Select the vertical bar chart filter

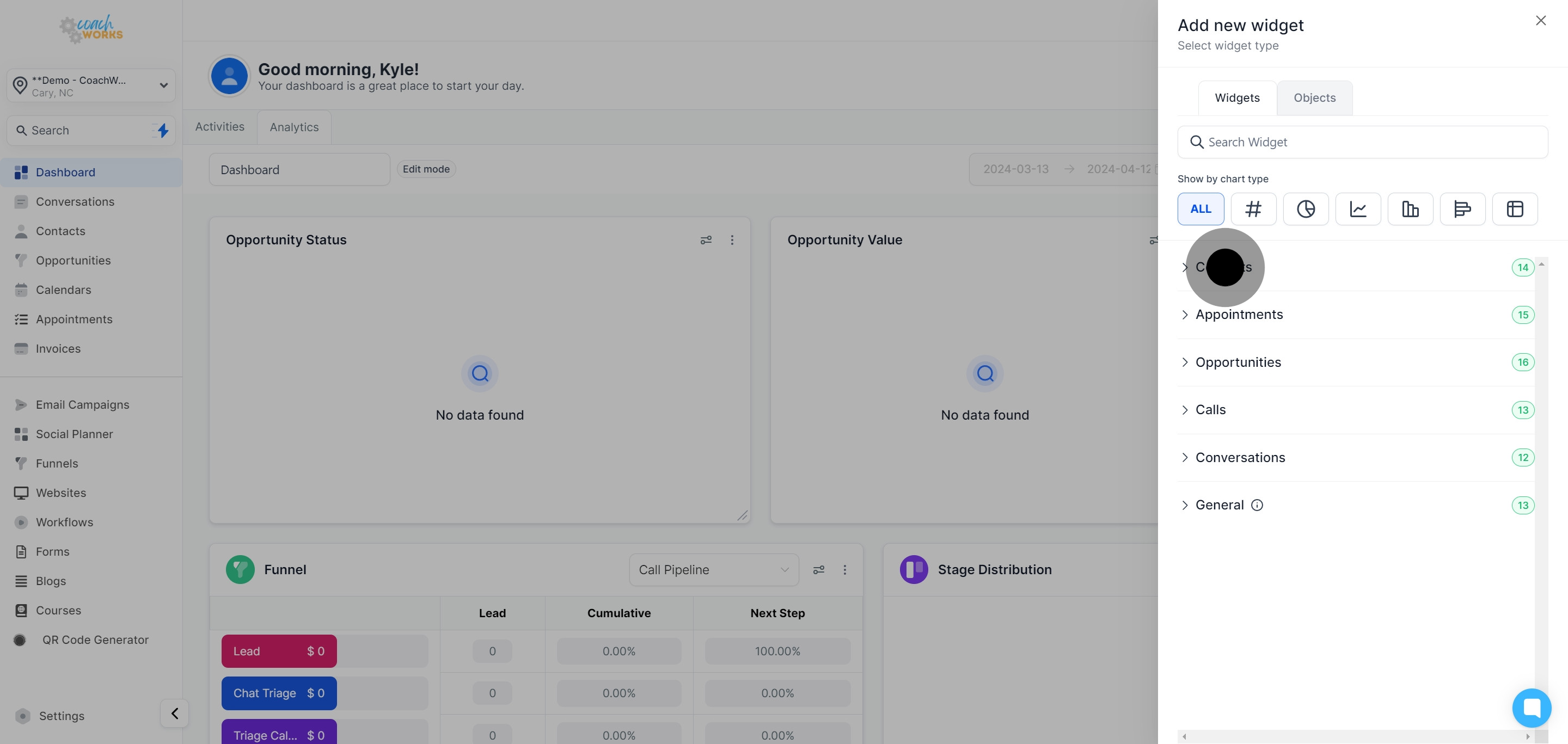click(1410, 208)
